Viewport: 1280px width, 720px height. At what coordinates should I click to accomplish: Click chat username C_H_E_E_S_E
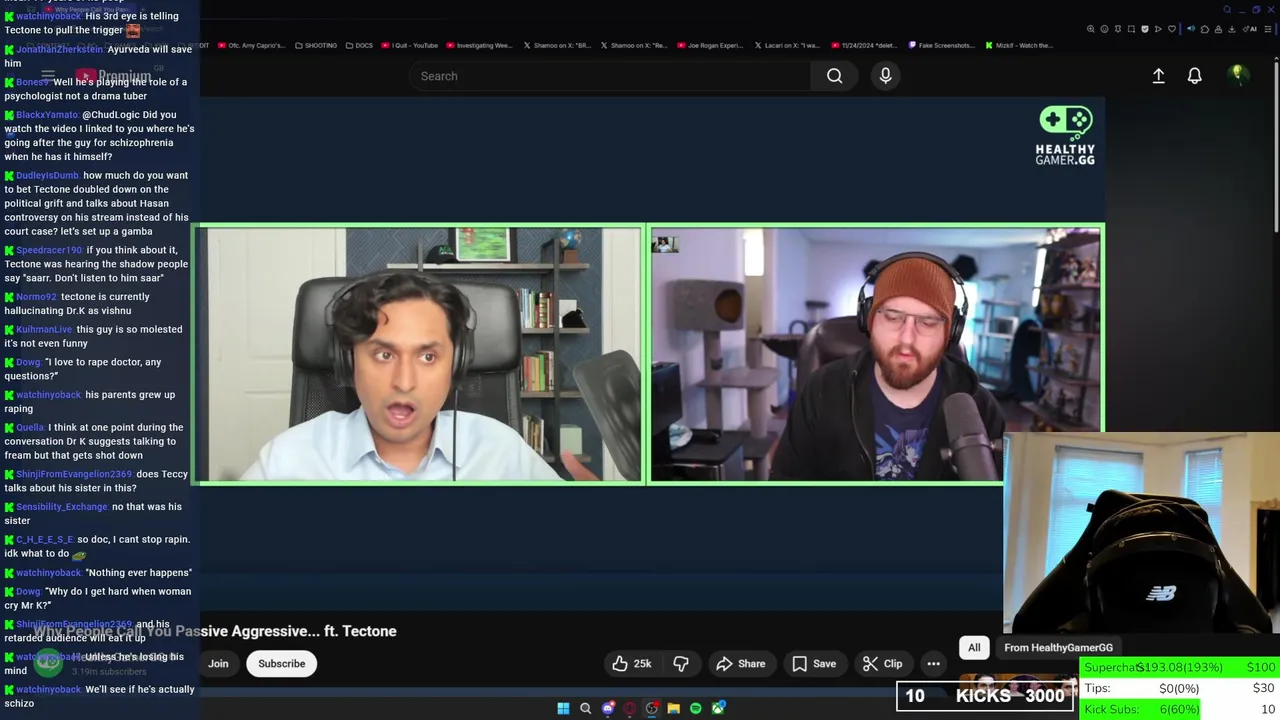click(x=45, y=540)
